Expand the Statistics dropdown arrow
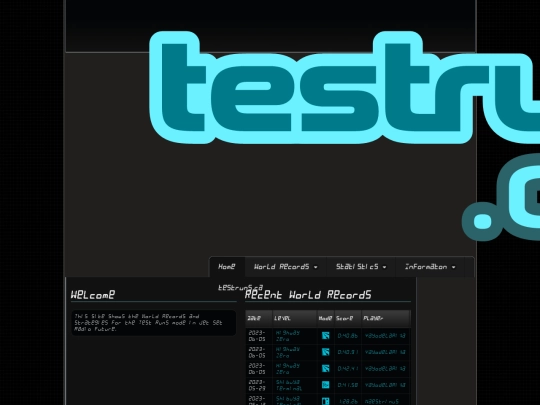 pyautogui.click(x=384, y=267)
